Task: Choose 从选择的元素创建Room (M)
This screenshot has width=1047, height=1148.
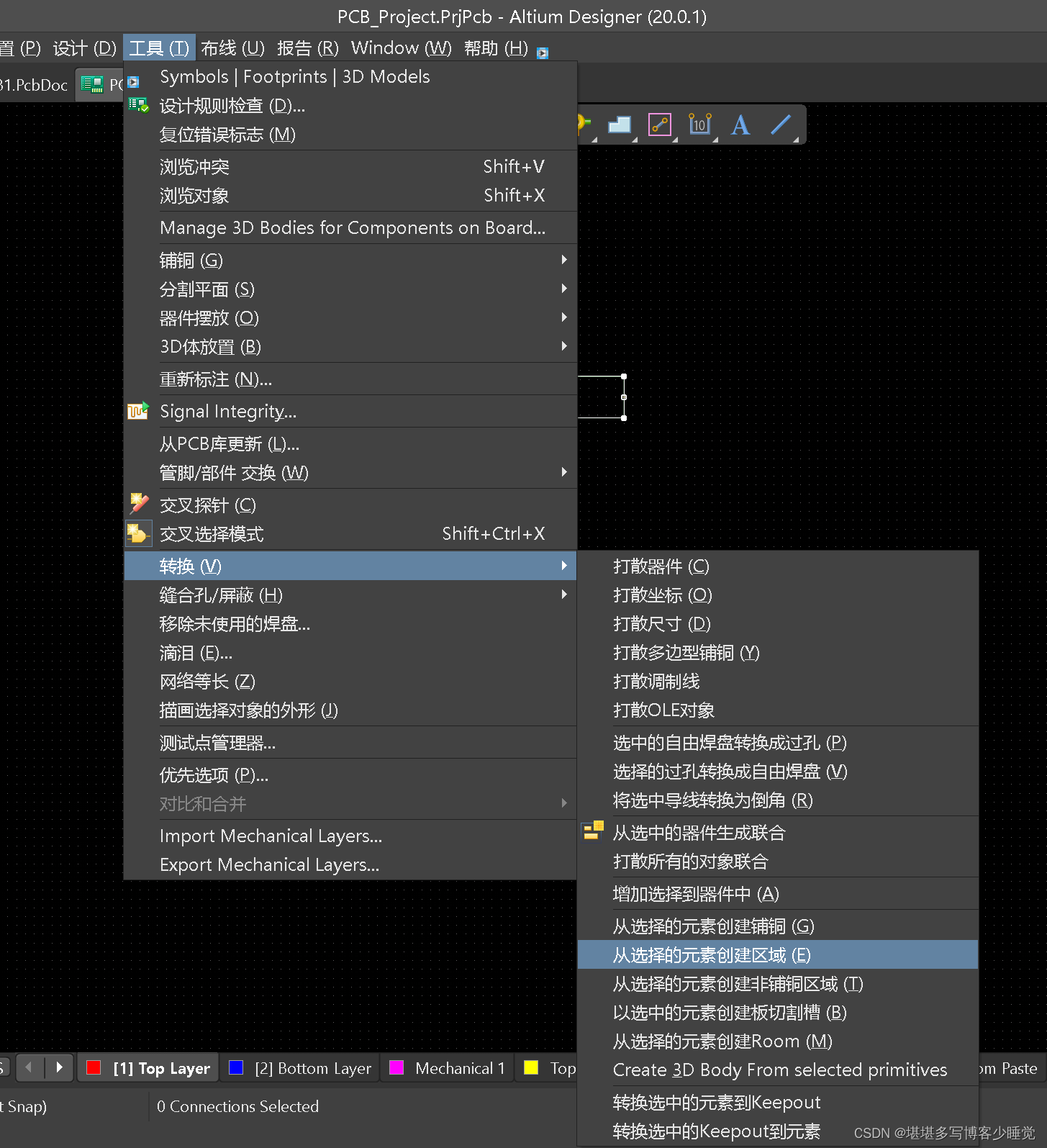Action: click(x=778, y=1041)
